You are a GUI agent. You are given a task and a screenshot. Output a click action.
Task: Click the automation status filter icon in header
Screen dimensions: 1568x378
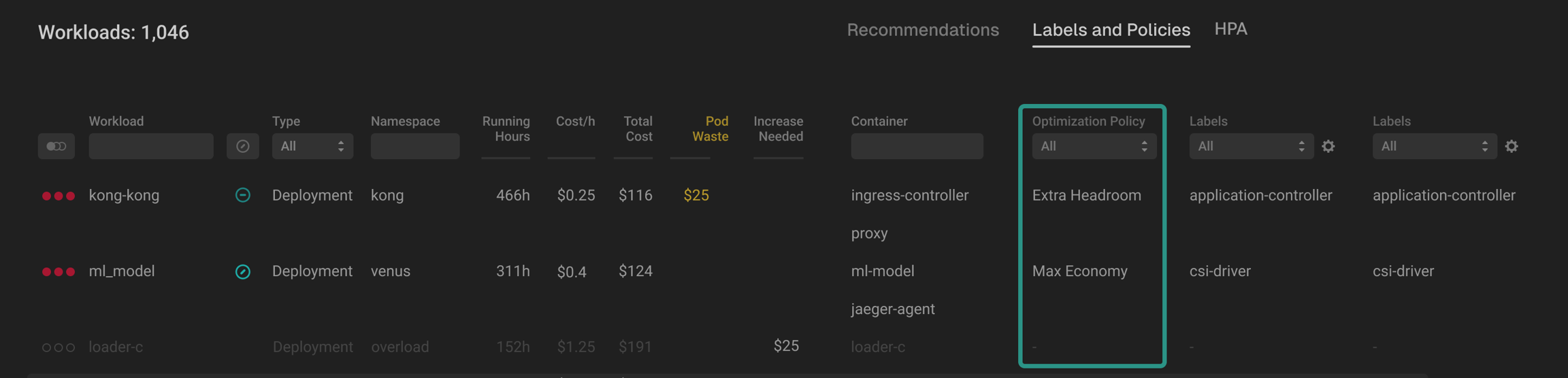[242, 146]
